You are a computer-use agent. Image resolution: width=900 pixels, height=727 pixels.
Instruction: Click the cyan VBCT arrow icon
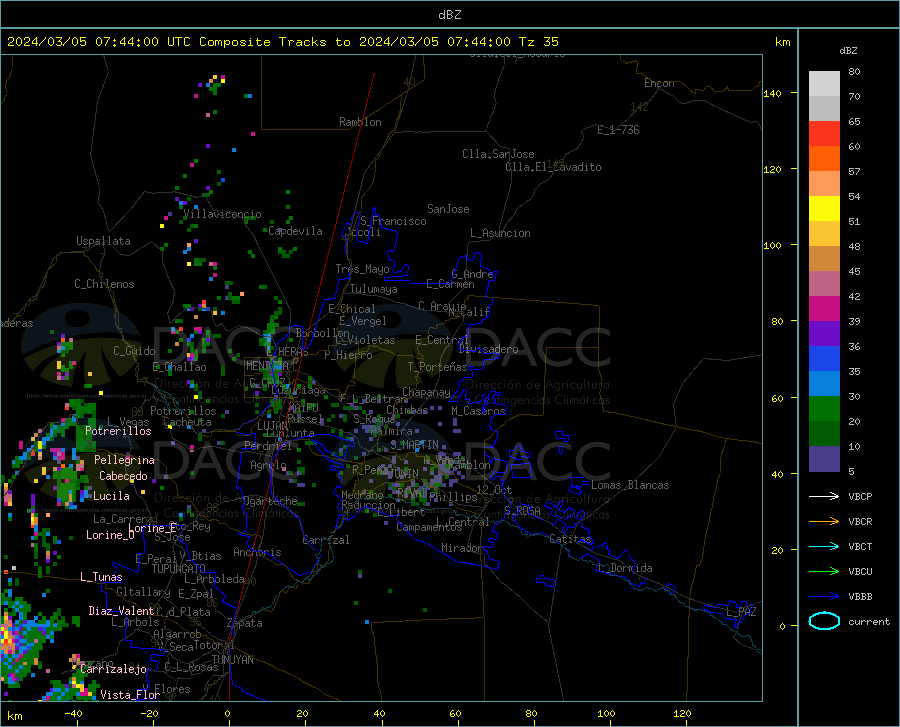click(824, 546)
